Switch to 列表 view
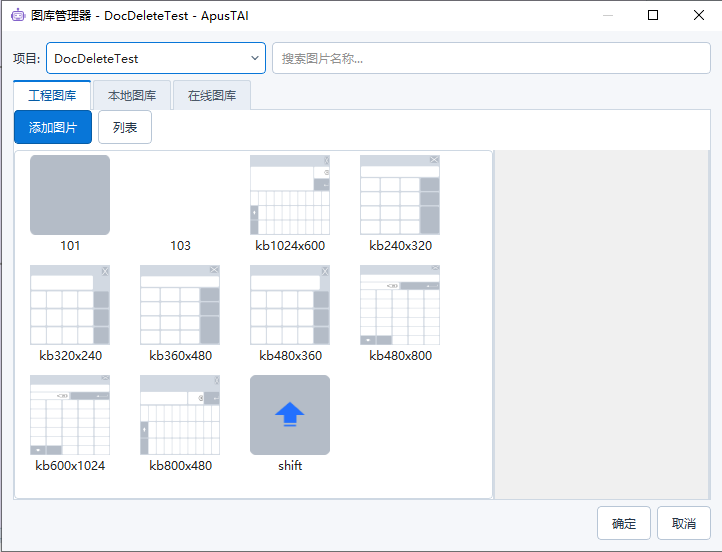This screenshot has height=552, width=722. tap(125, 127)
